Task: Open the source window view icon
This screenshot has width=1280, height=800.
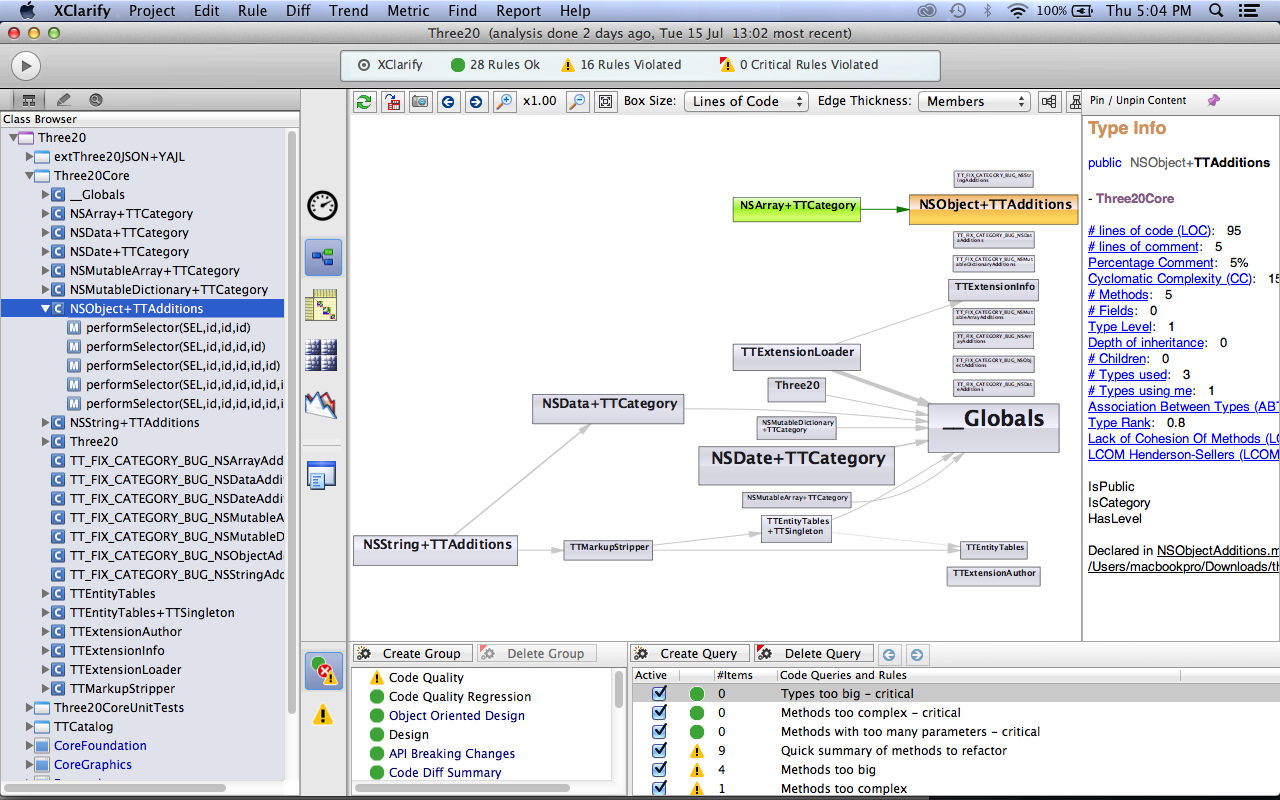Action: point(322,475)
